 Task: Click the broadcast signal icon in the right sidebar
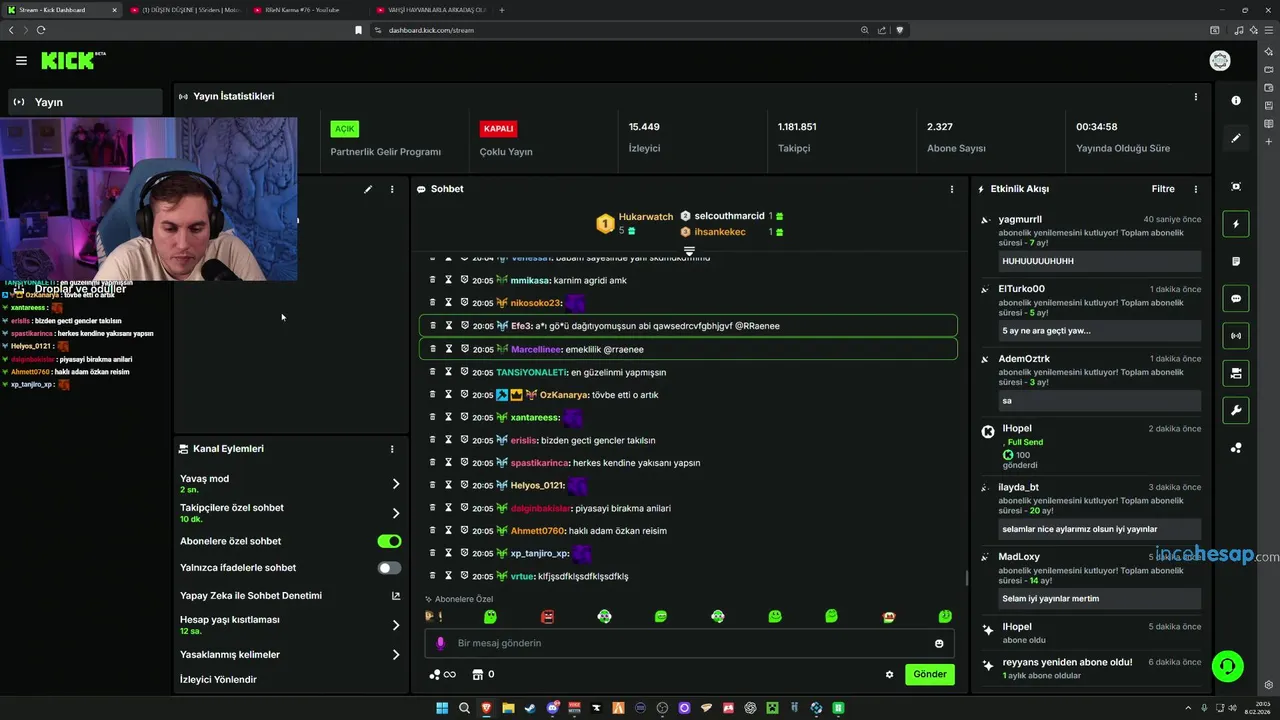[1236, 336]
